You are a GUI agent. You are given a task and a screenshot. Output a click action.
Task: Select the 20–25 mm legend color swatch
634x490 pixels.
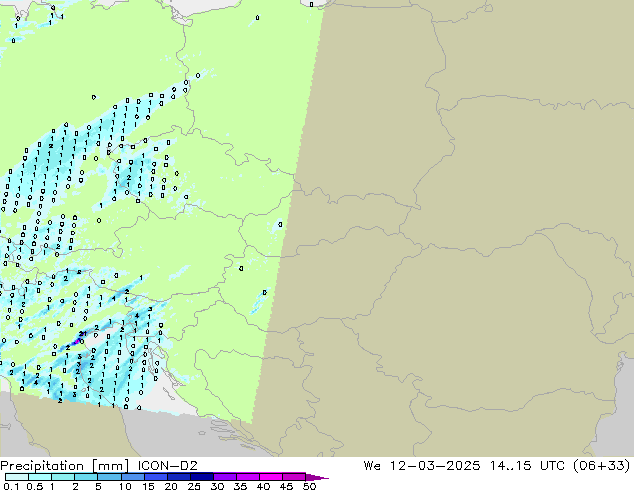tap(178, 477)
